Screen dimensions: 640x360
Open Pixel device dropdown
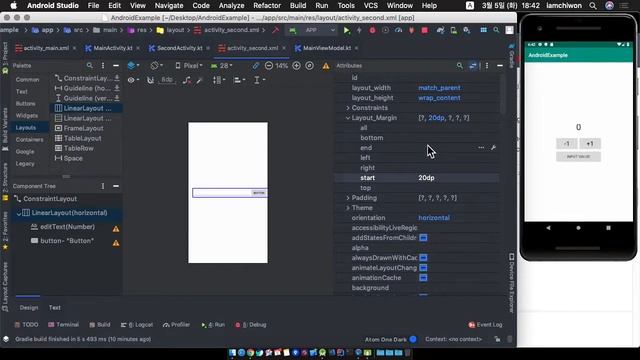coord(189,66)
